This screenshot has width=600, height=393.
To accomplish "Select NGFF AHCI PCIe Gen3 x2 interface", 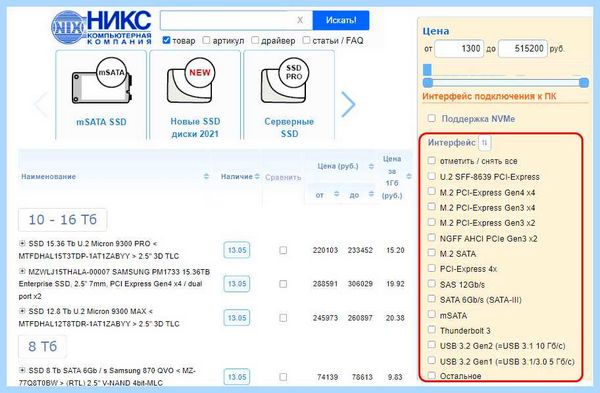I will 432,237.
